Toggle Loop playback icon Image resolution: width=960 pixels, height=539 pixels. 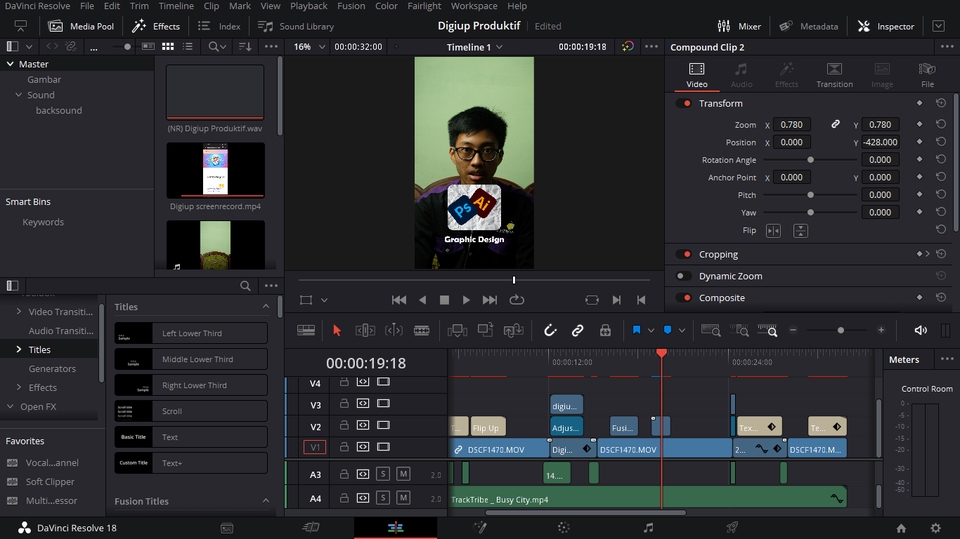(x=517, y=300)
